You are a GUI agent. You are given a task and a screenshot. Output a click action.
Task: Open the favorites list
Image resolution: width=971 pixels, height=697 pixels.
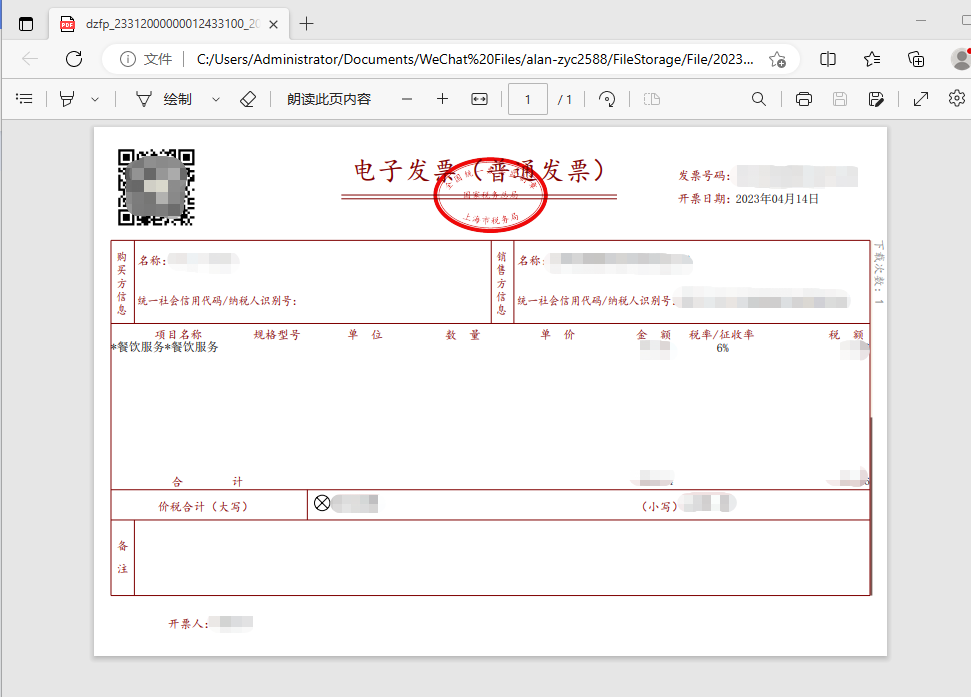coord(871,59)
